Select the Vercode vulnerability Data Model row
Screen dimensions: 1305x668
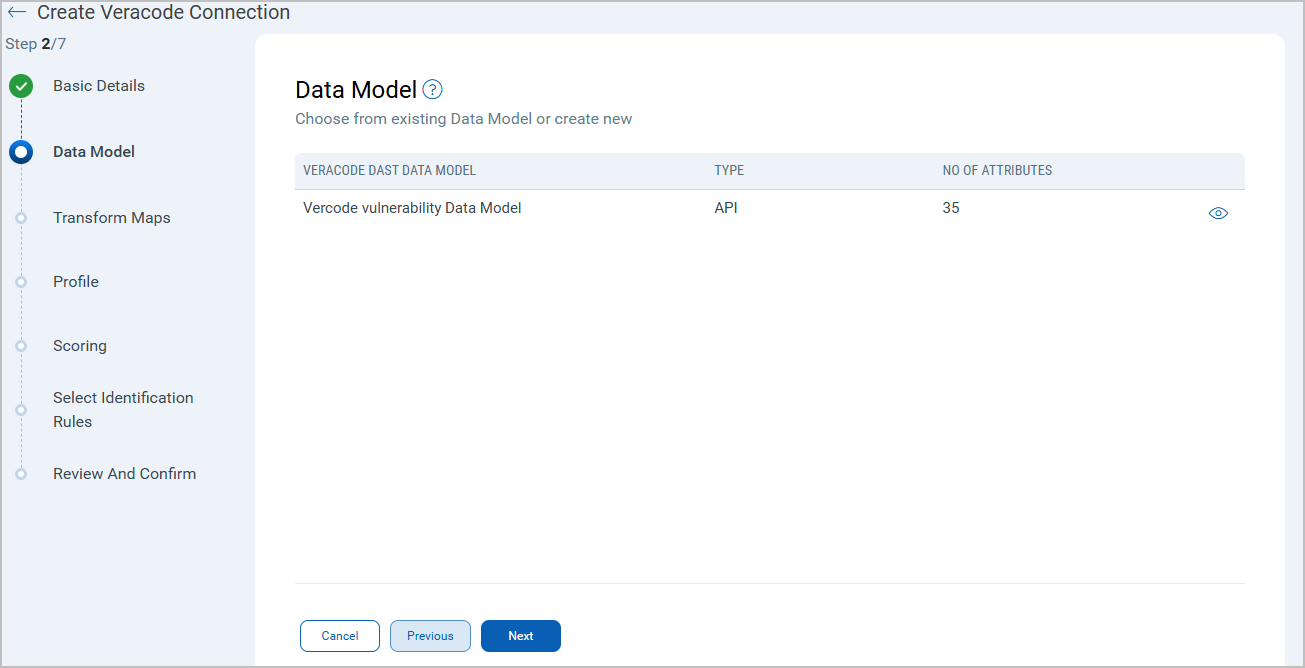412,209
